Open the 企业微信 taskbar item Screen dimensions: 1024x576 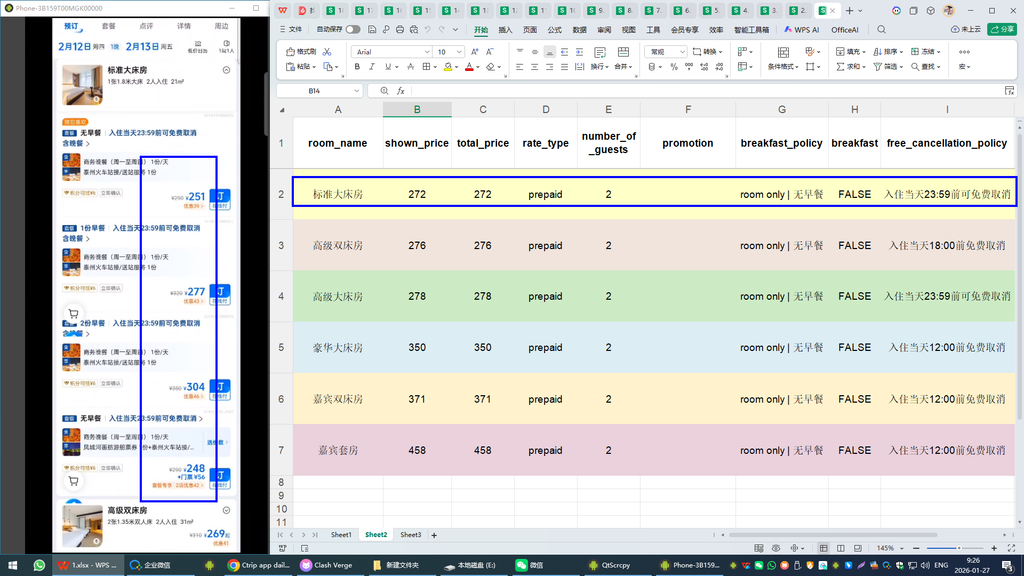coord(151,565)
